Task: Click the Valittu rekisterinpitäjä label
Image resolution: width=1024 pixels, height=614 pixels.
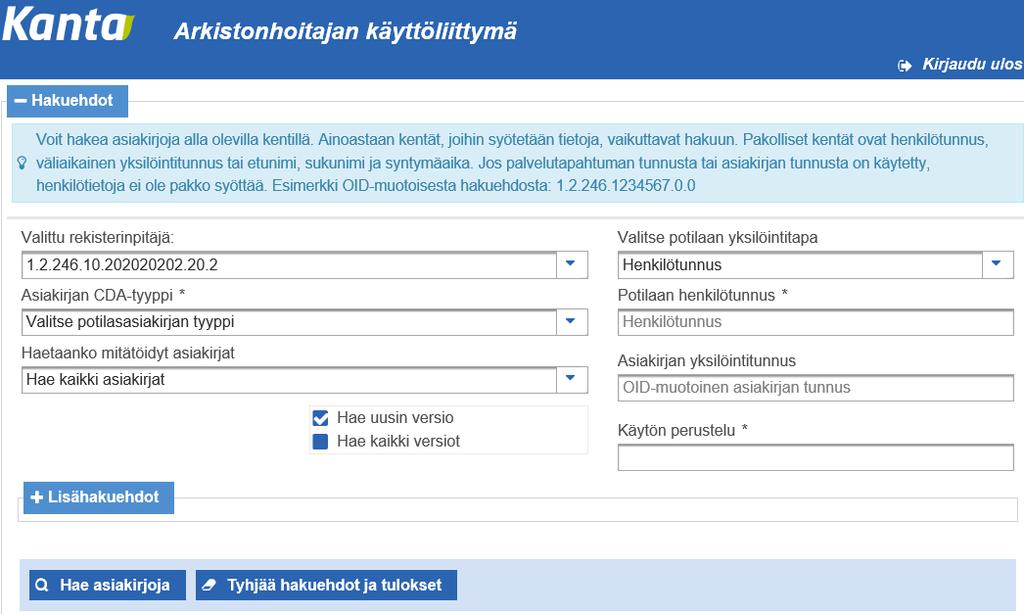Action: point(97,237)
